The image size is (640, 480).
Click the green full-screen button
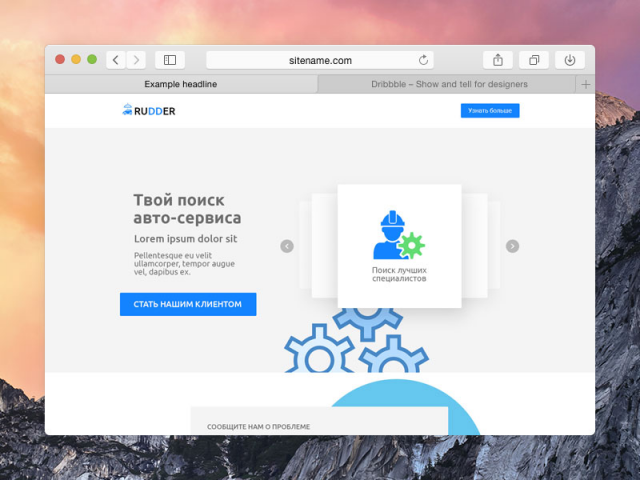[x=92, y=60]
